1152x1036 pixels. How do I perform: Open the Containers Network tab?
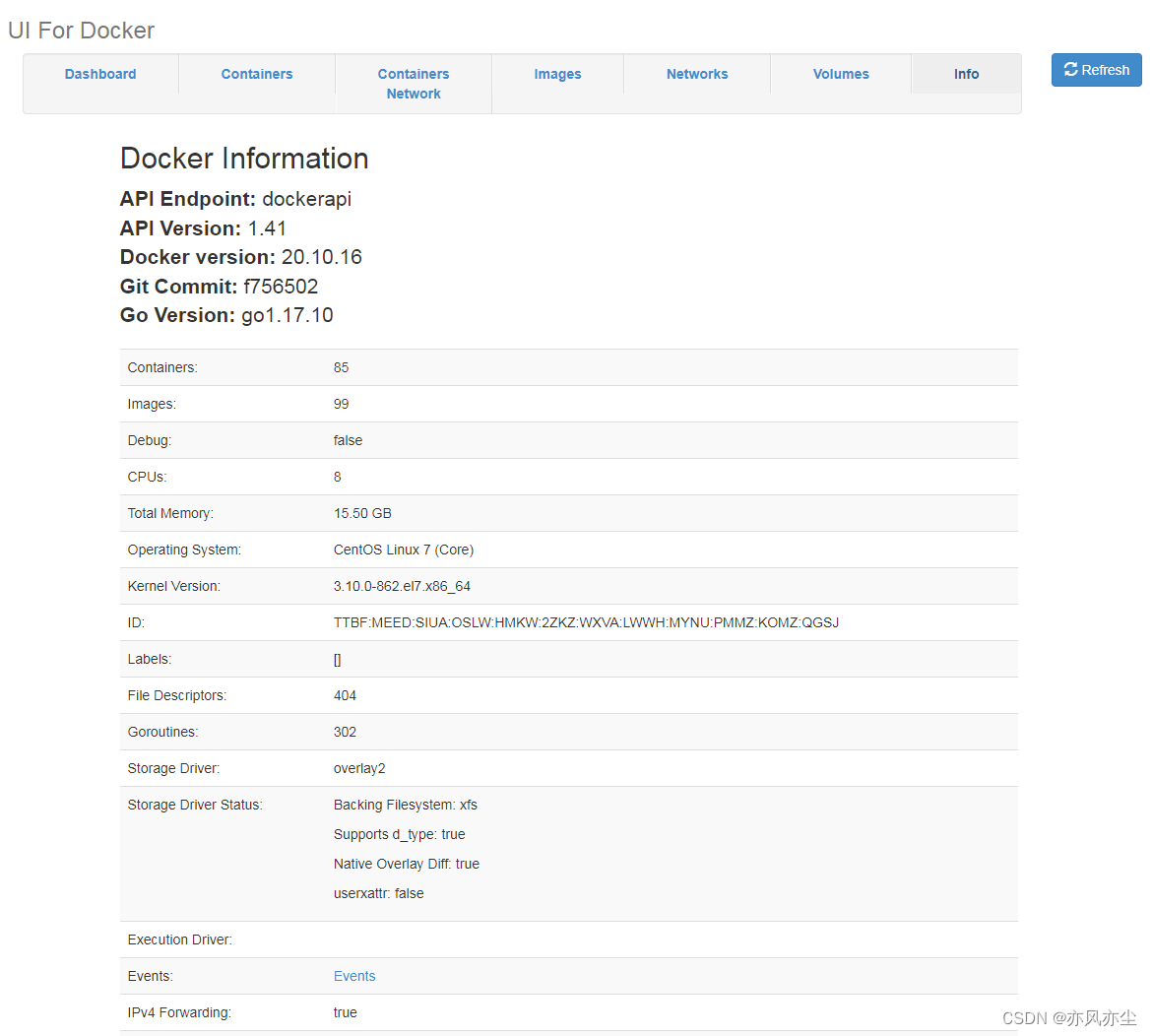[x=414, y=84]
